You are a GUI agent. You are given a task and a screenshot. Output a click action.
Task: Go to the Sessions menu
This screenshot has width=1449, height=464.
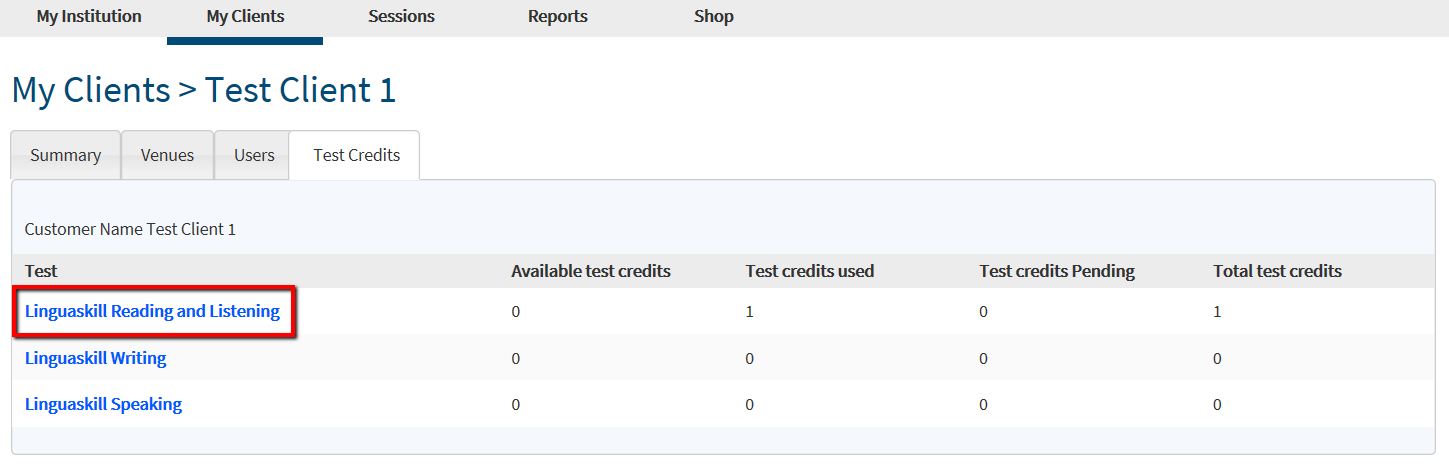(401, 17)
